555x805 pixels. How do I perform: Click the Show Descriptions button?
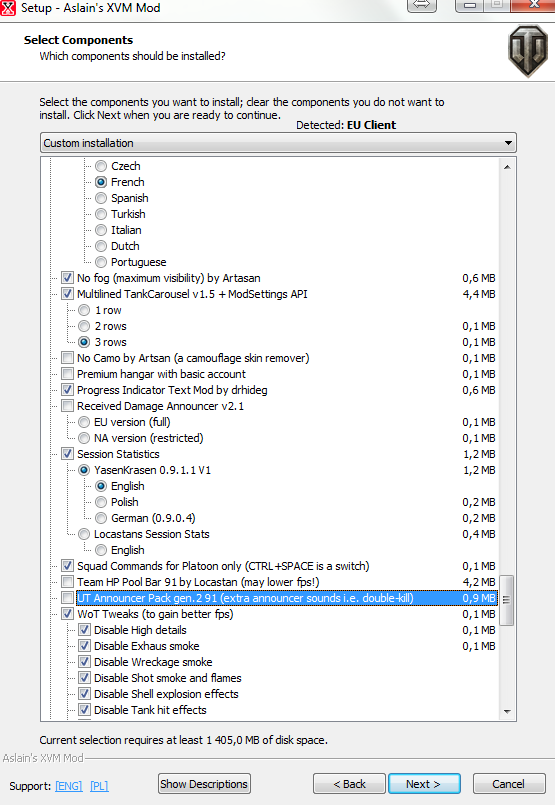pyautogui.click(x=204, y=784)
